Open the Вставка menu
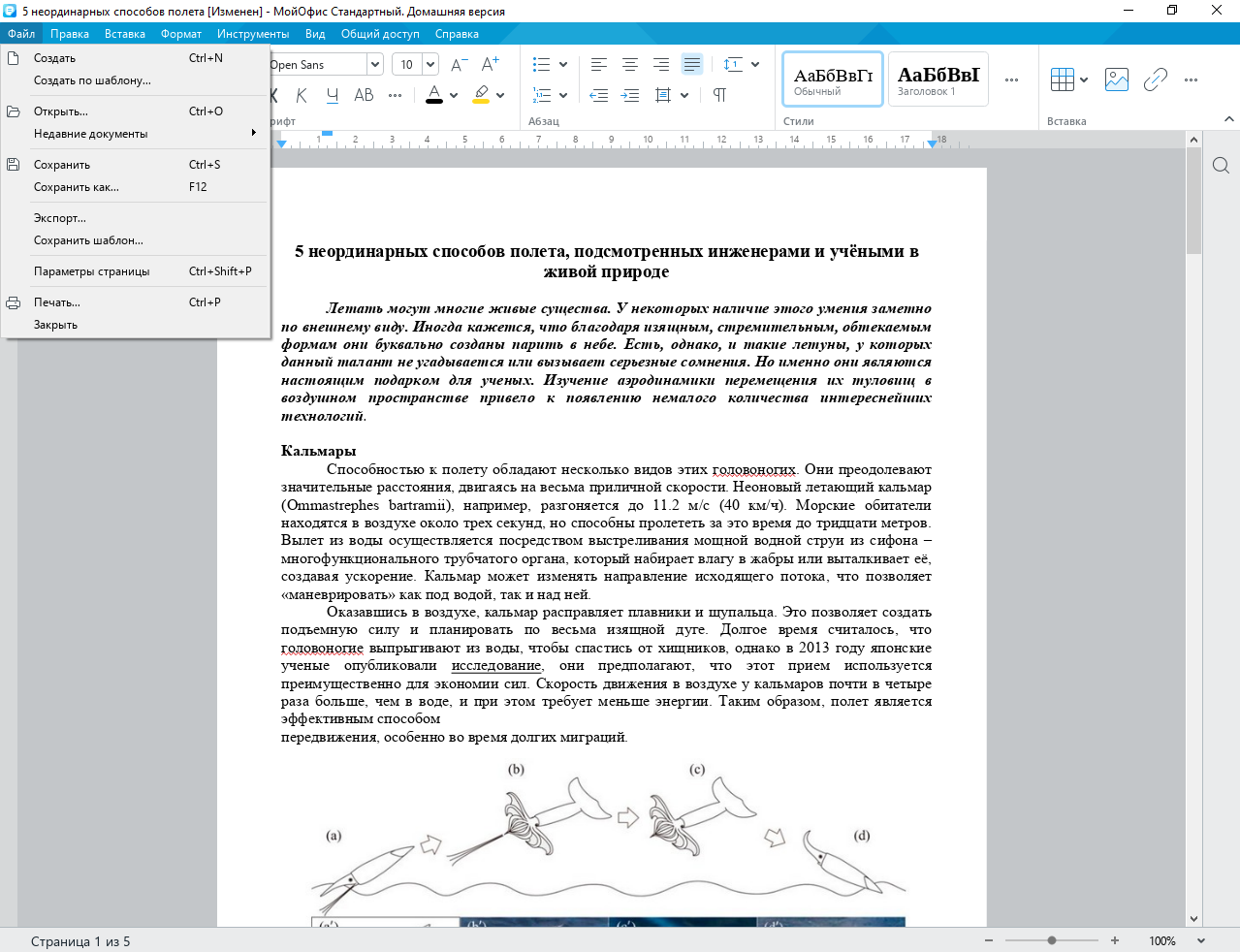Screen dimensions: 1240x952 (125, 34)
